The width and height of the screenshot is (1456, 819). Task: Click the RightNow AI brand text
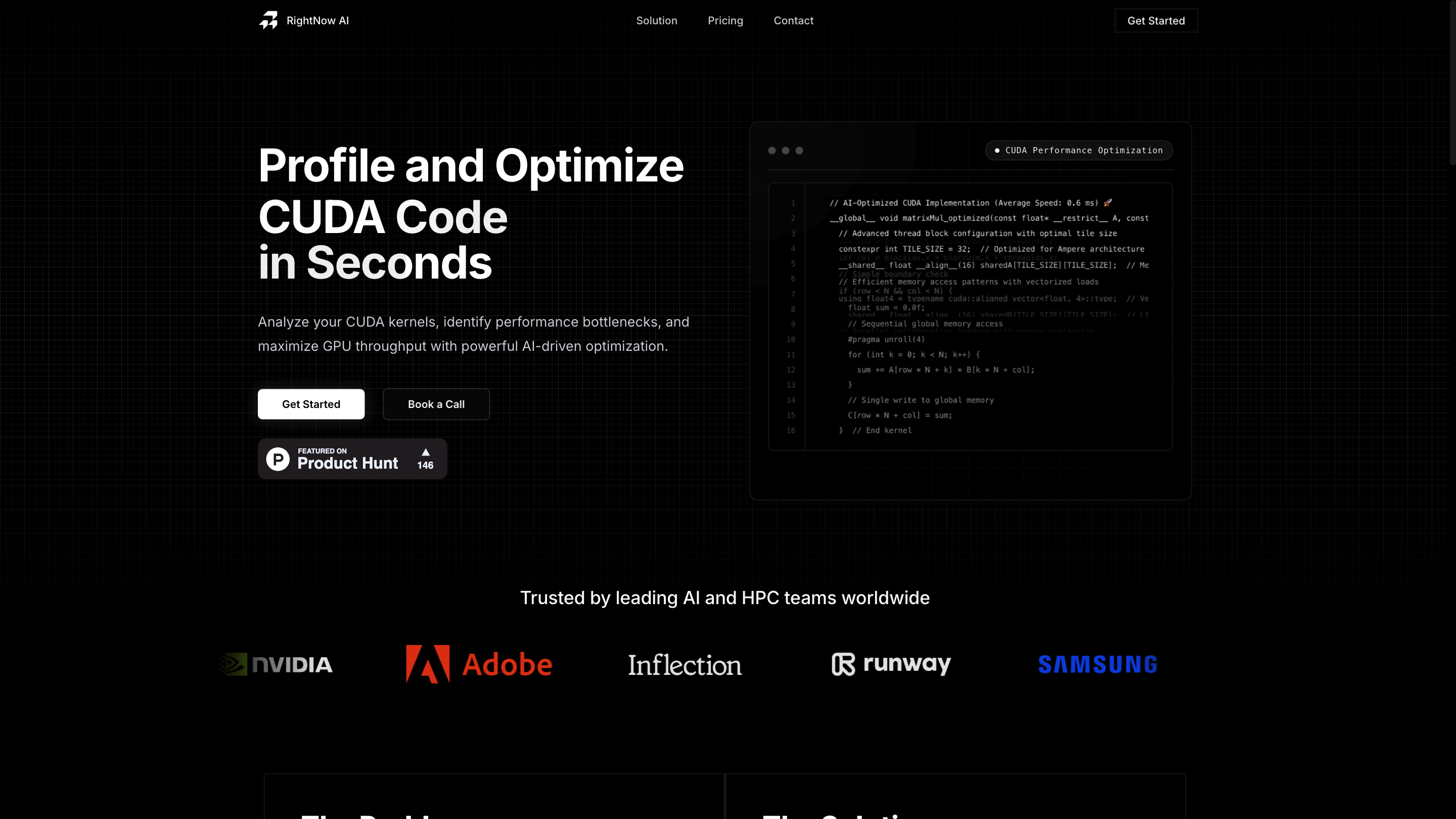click(x=317, y=20)
